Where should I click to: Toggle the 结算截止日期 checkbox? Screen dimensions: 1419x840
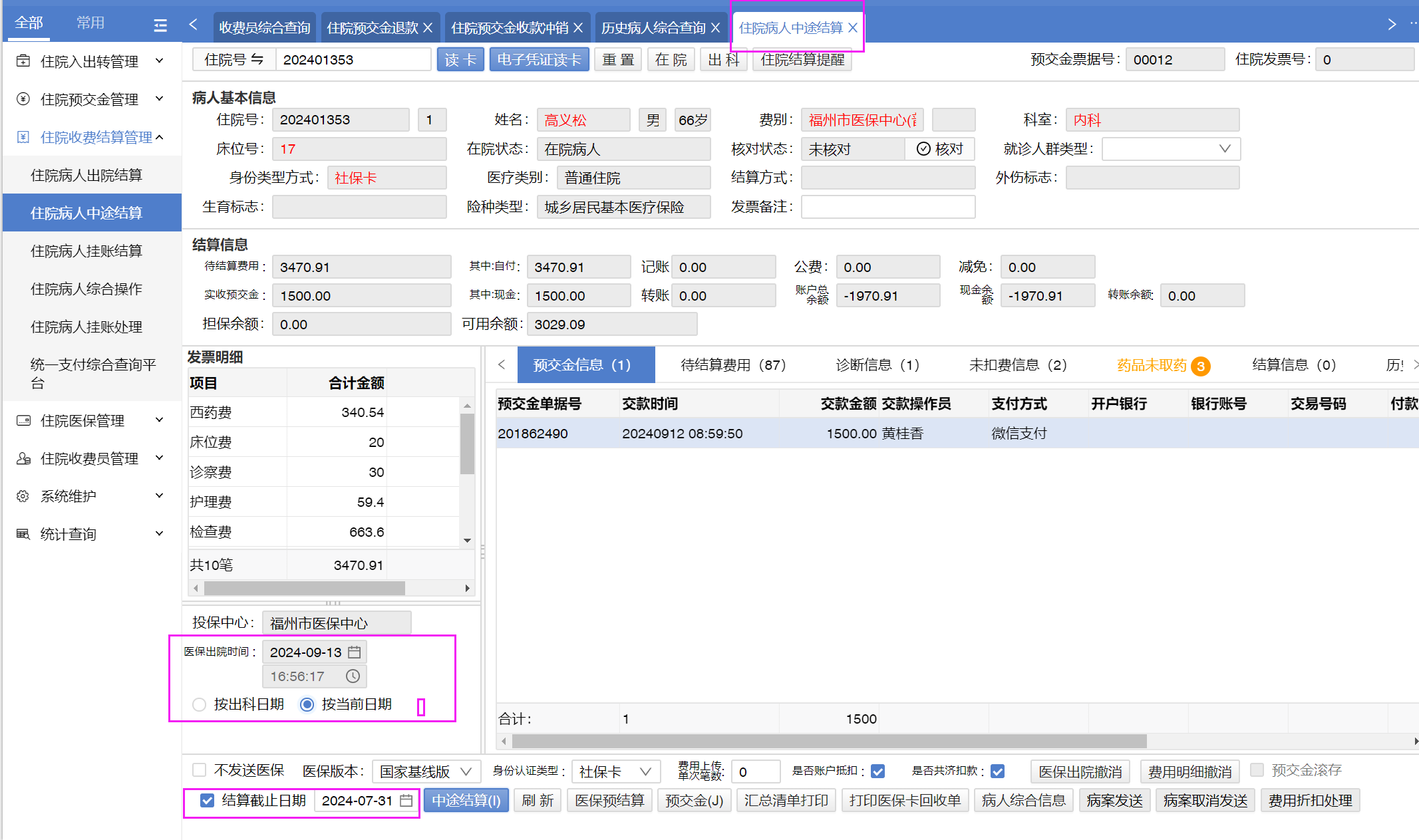click(x=208, y=801)
